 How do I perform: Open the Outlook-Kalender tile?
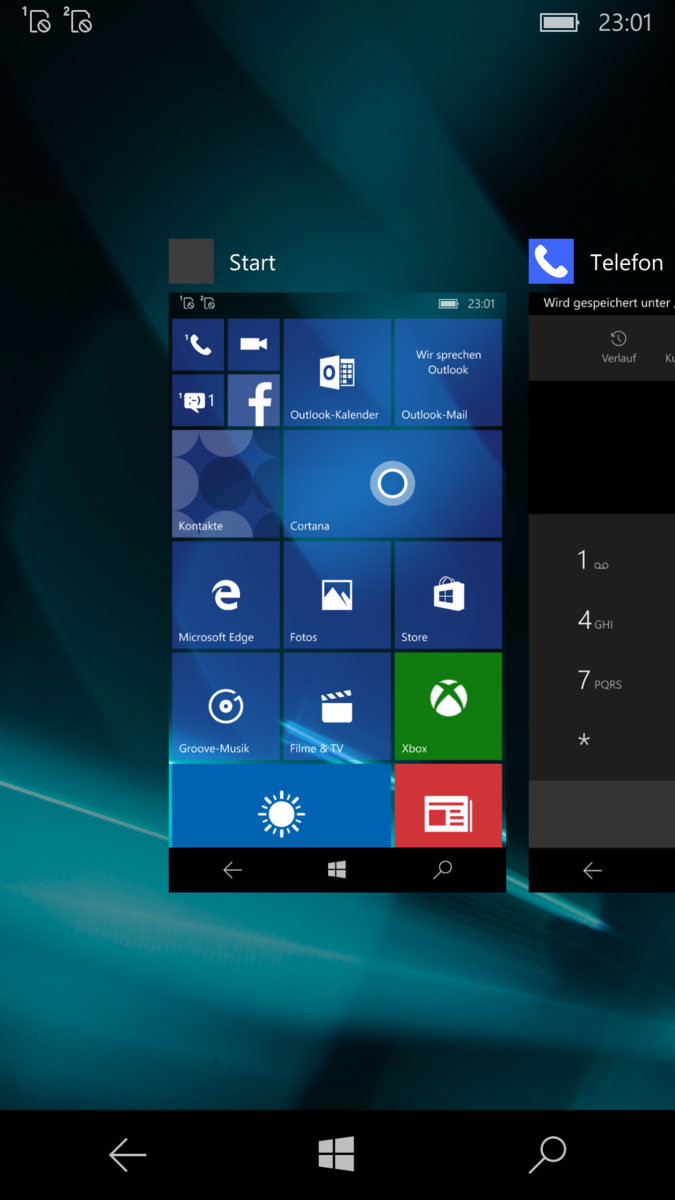pyautogui.click(x=337, y=373)
